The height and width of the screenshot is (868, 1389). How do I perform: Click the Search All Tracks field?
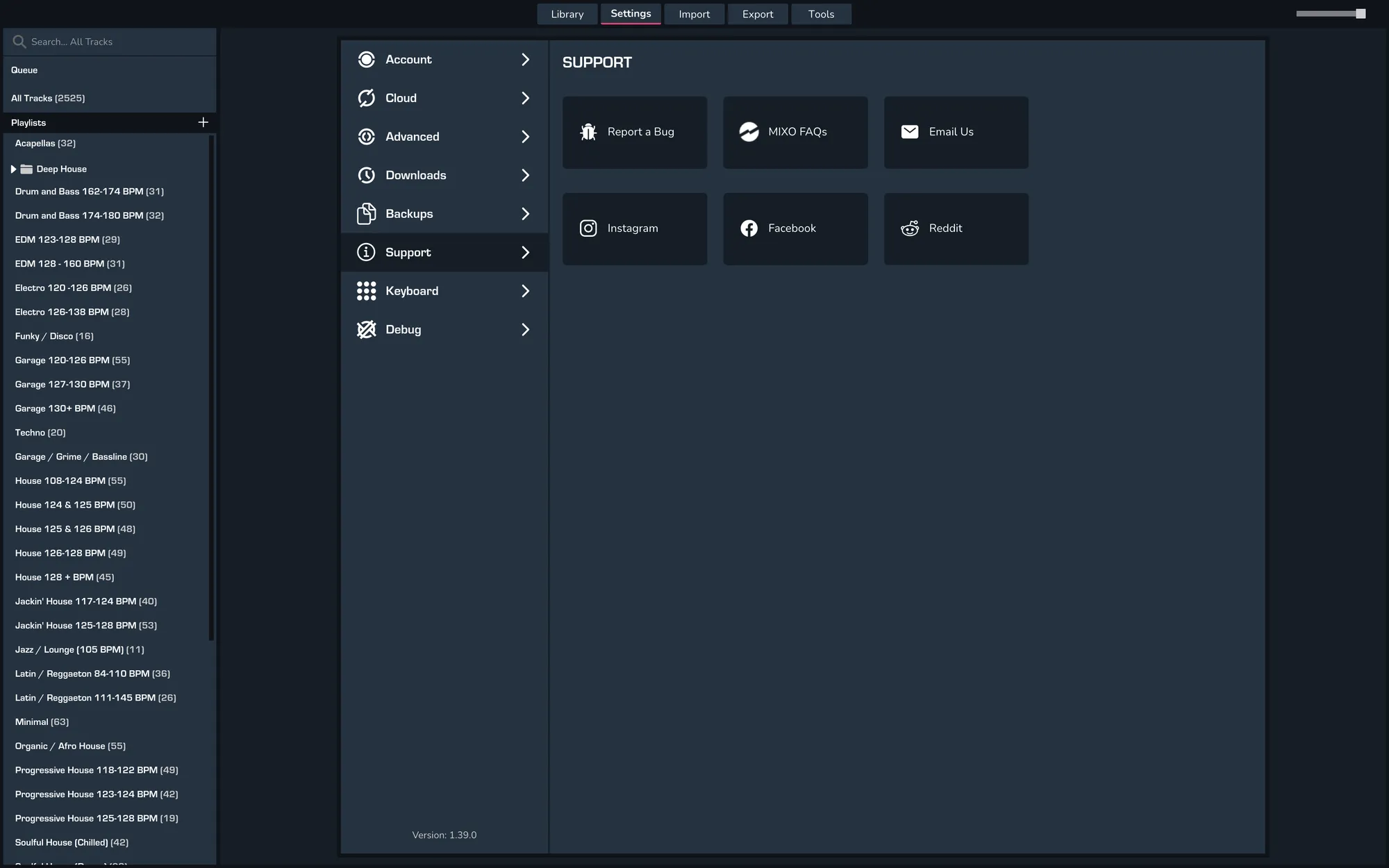[x=111, y=42]
